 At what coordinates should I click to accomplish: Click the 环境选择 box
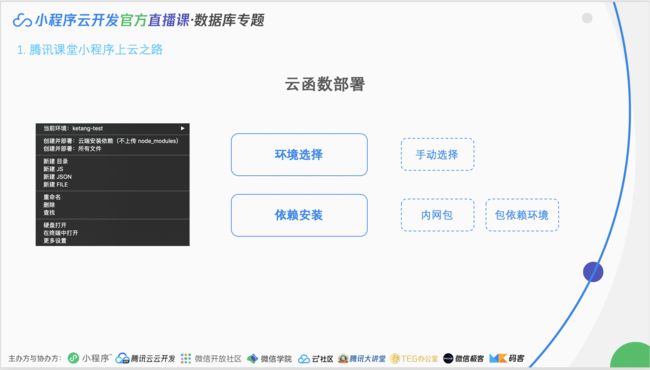point(299,155)
